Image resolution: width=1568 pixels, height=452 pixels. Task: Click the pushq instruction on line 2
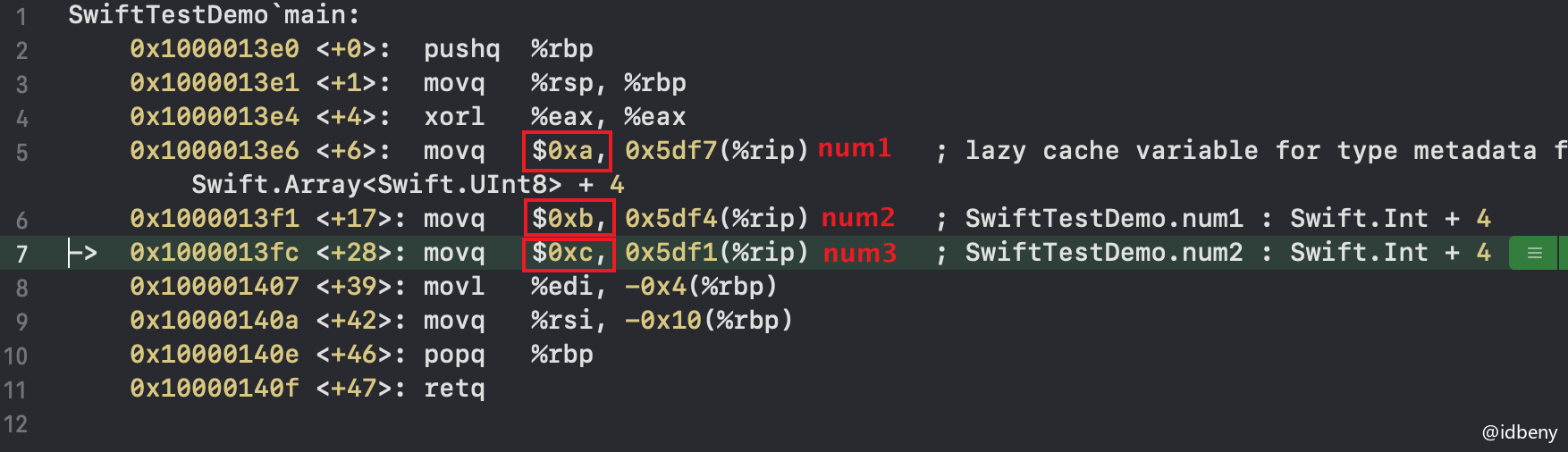coord(462,49)
